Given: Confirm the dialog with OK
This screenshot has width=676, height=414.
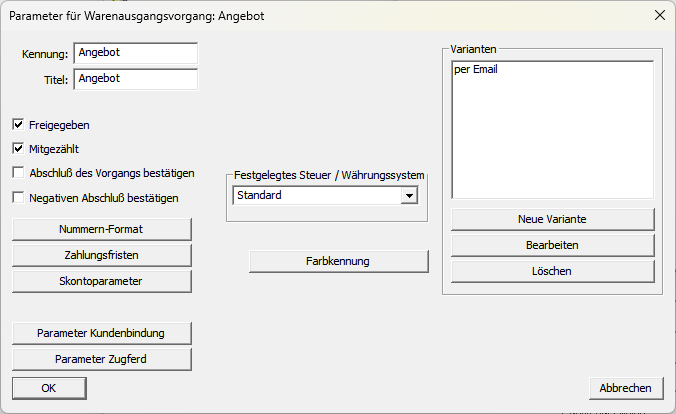Looking at the screenshot, I should (x=49, y=388).
